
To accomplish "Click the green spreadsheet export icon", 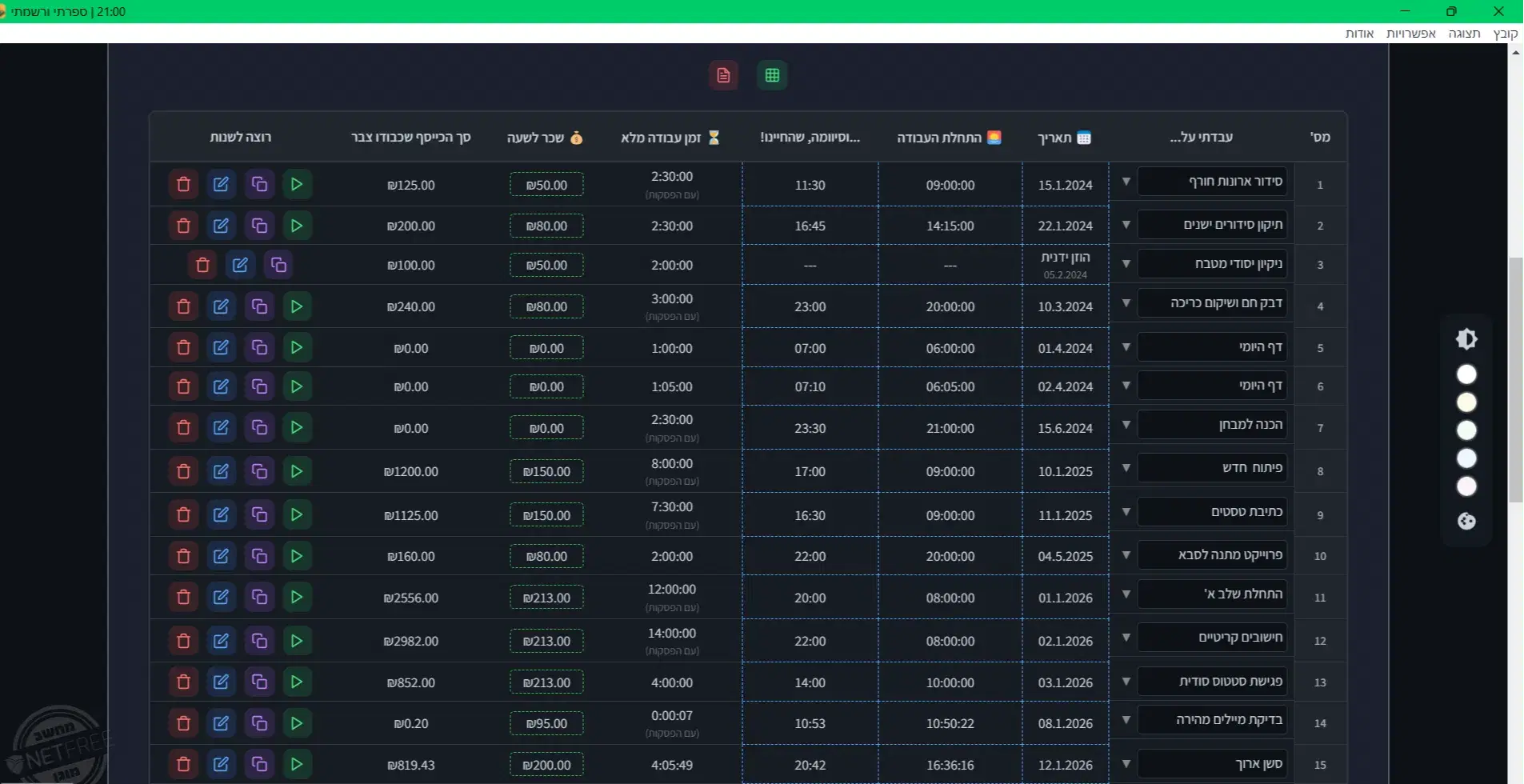I will click(772, 75).
